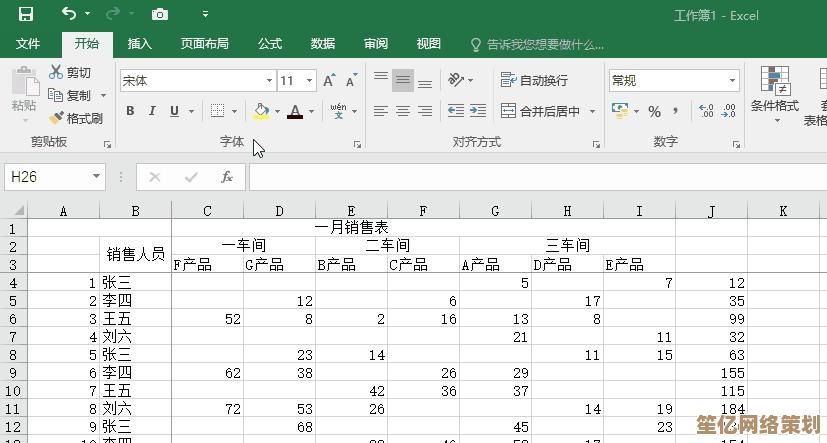Switch to the 插入 ribbon tab
Viewport: 827px width, 443px height.
(140, 44)
